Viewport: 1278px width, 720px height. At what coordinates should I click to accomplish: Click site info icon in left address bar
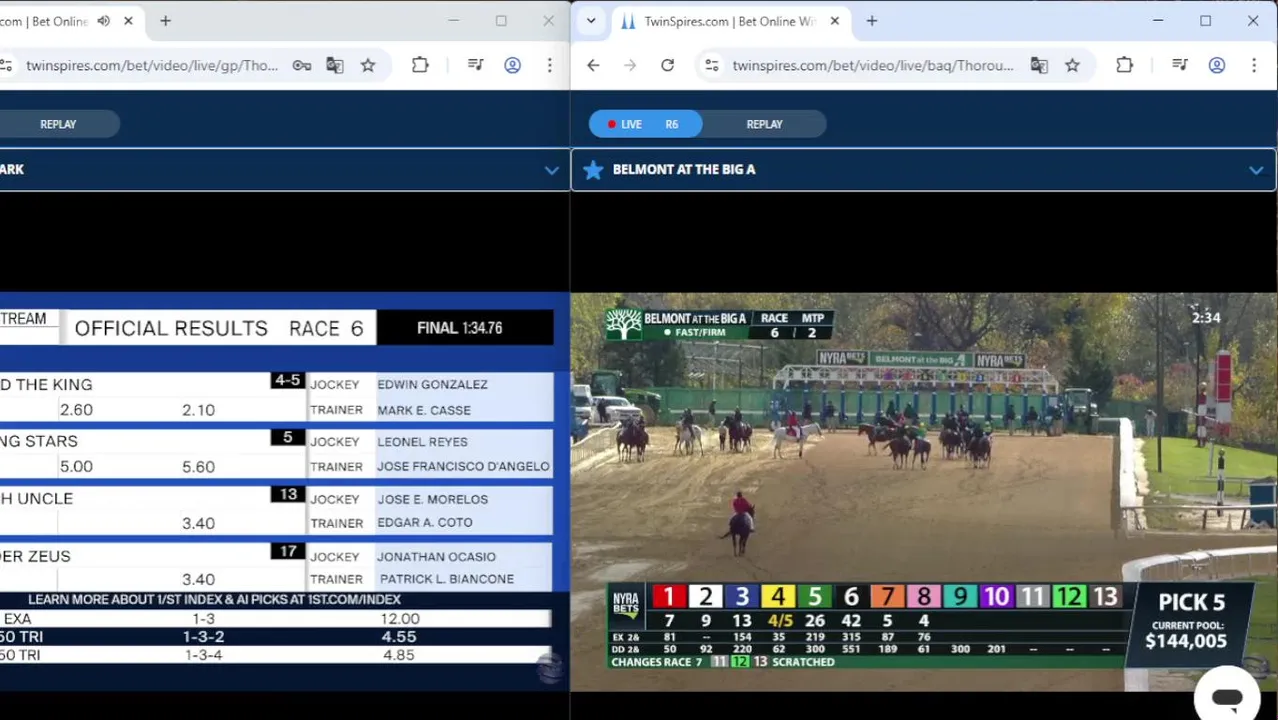(x=6, y=66)
